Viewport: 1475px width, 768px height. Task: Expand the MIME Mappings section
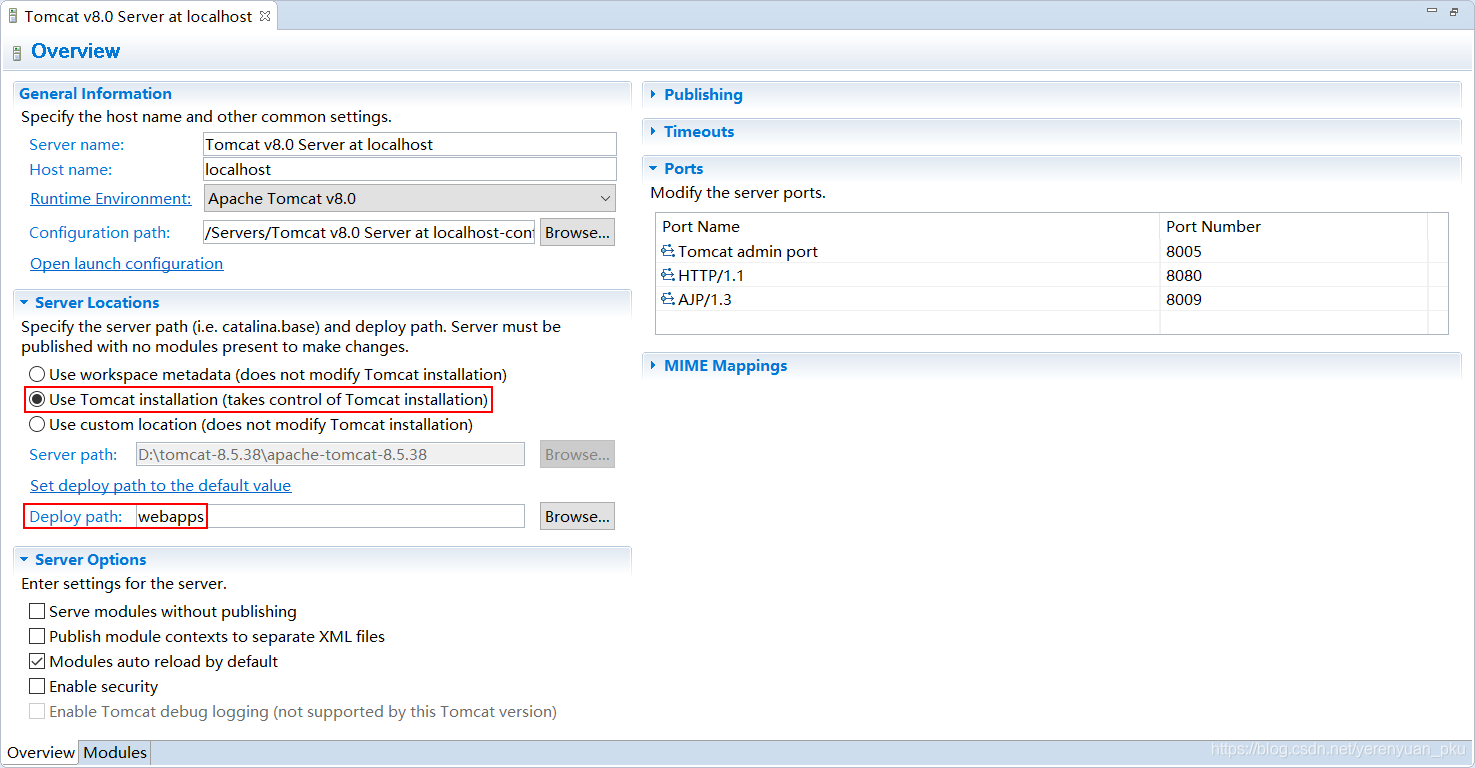click(653, 365)
